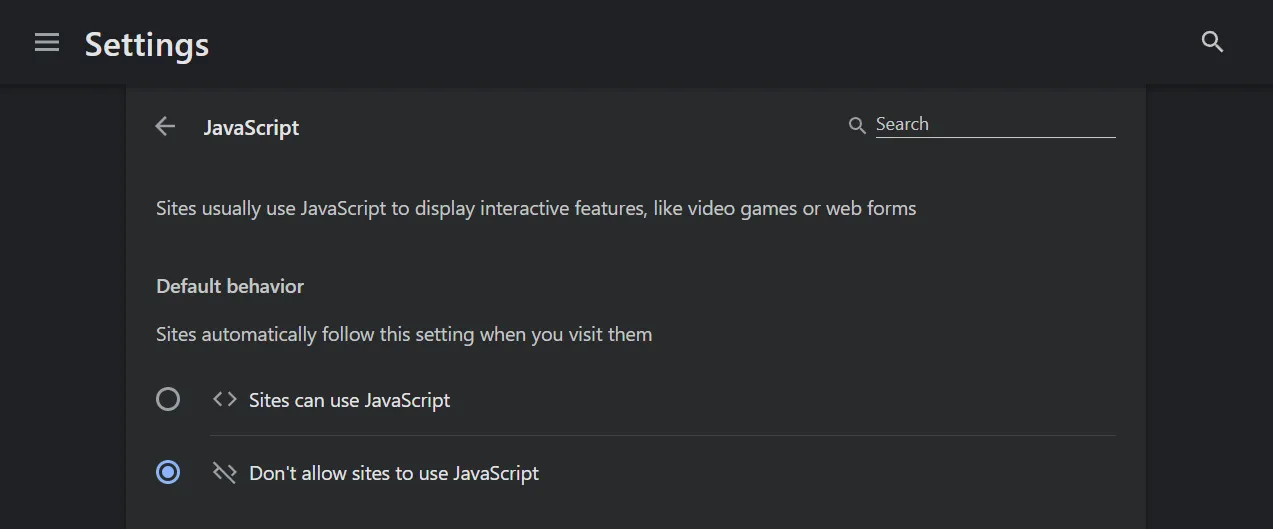Click the "Settings" page title
The height and width of the screenshot is (529, 1273).
point(147,45)
